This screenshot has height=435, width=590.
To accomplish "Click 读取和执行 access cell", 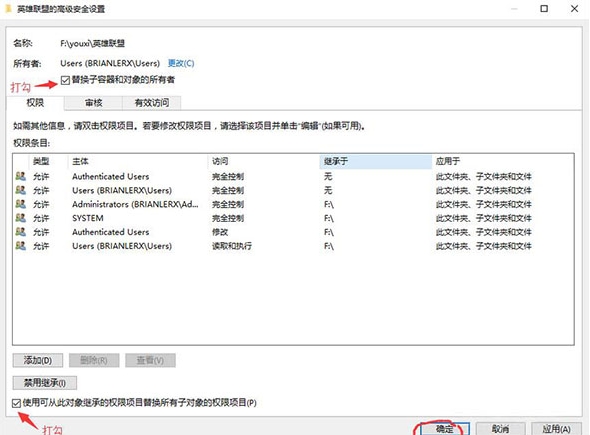I will tap(232, 246).
